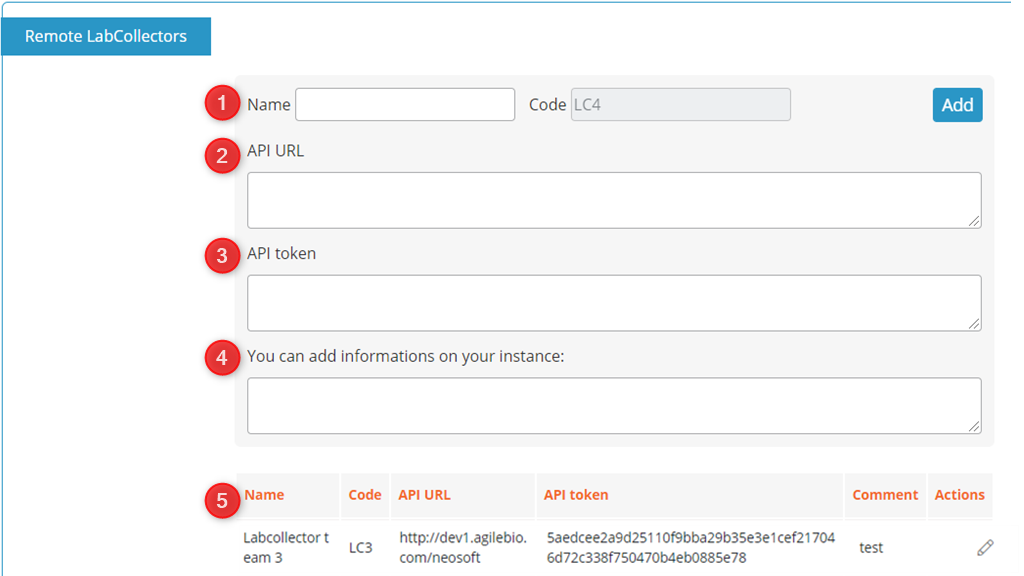Click the Code column header

point(364,495)
